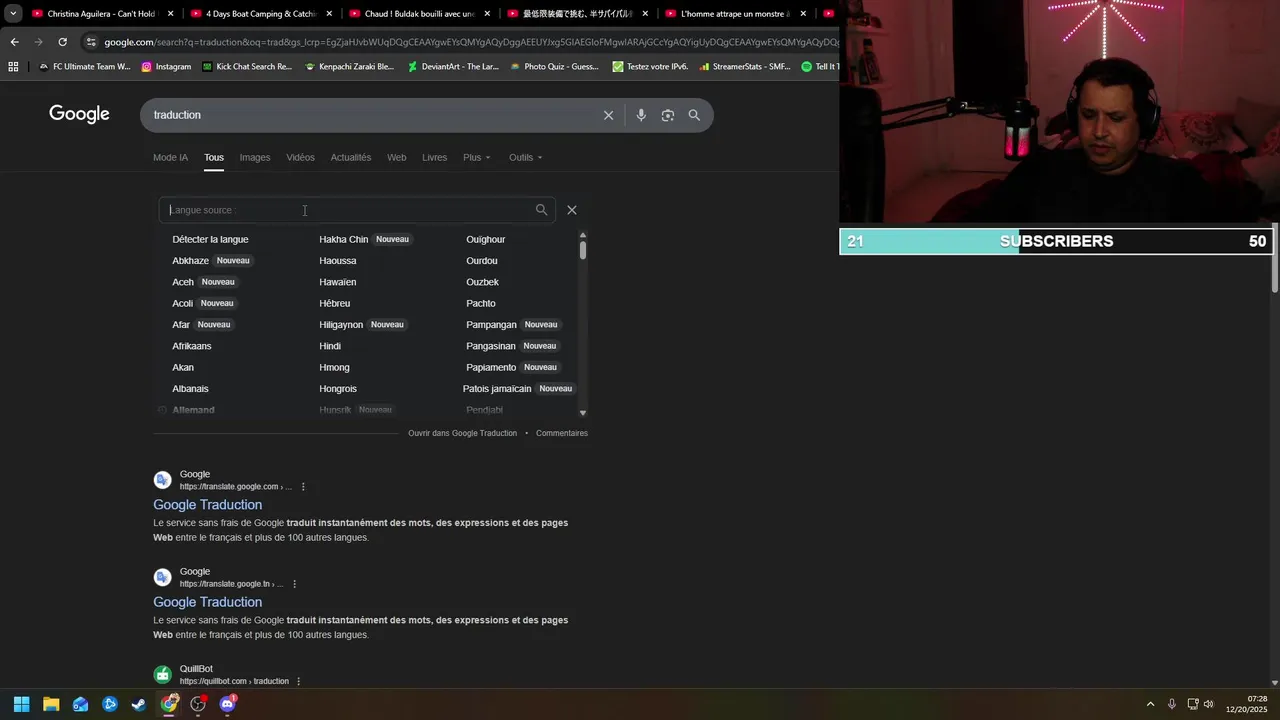Click the language list scroll down arrow

(x=583, y=412)
